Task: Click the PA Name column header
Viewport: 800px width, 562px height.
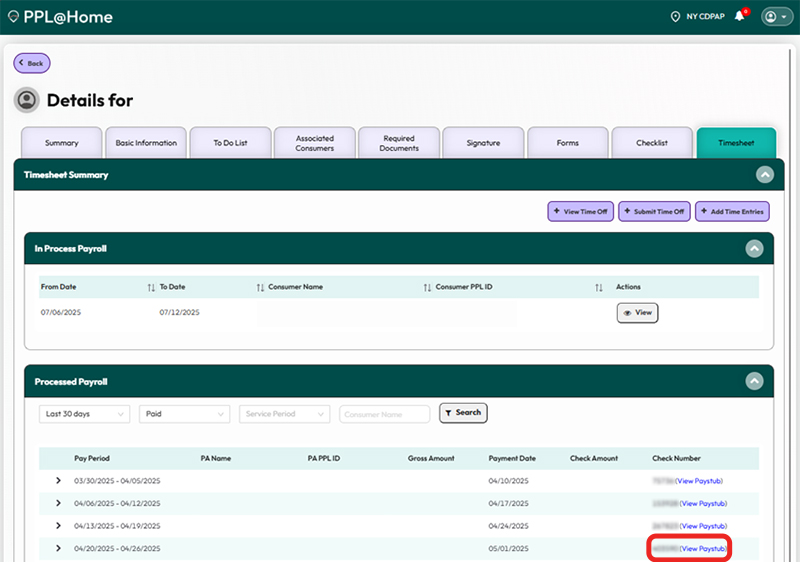Action: pyautogui.click(x=215, y=458)
